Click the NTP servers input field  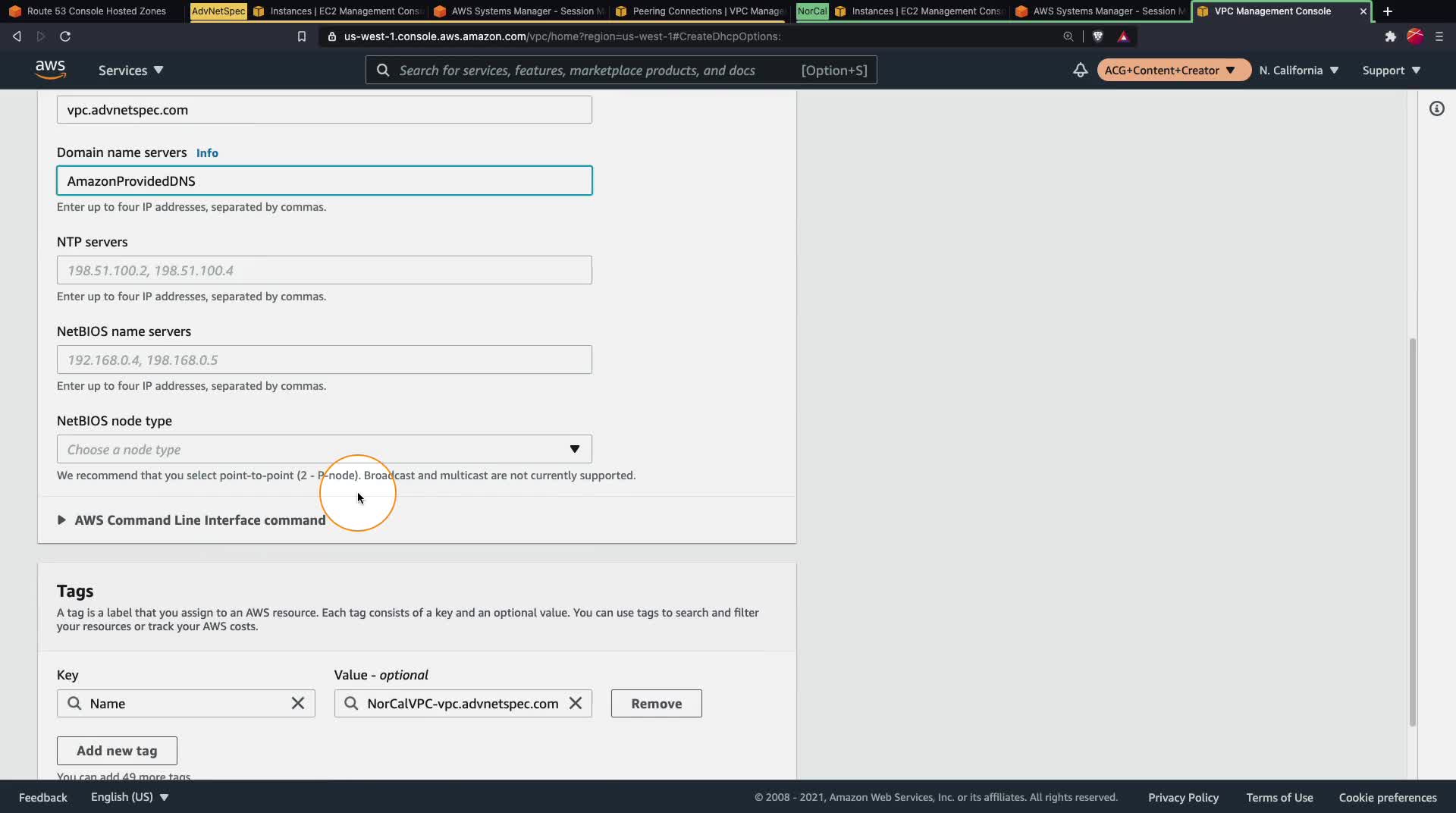click(325, 270)
